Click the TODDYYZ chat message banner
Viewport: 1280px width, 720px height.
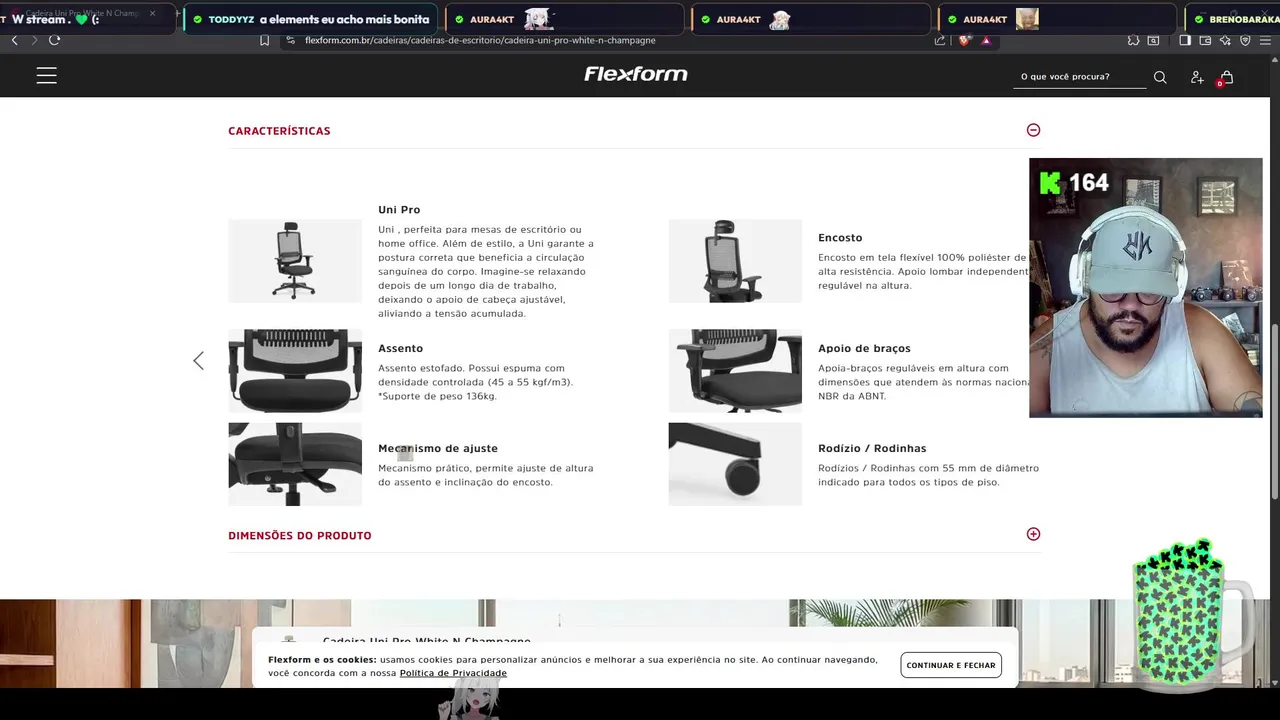(310, 19)
